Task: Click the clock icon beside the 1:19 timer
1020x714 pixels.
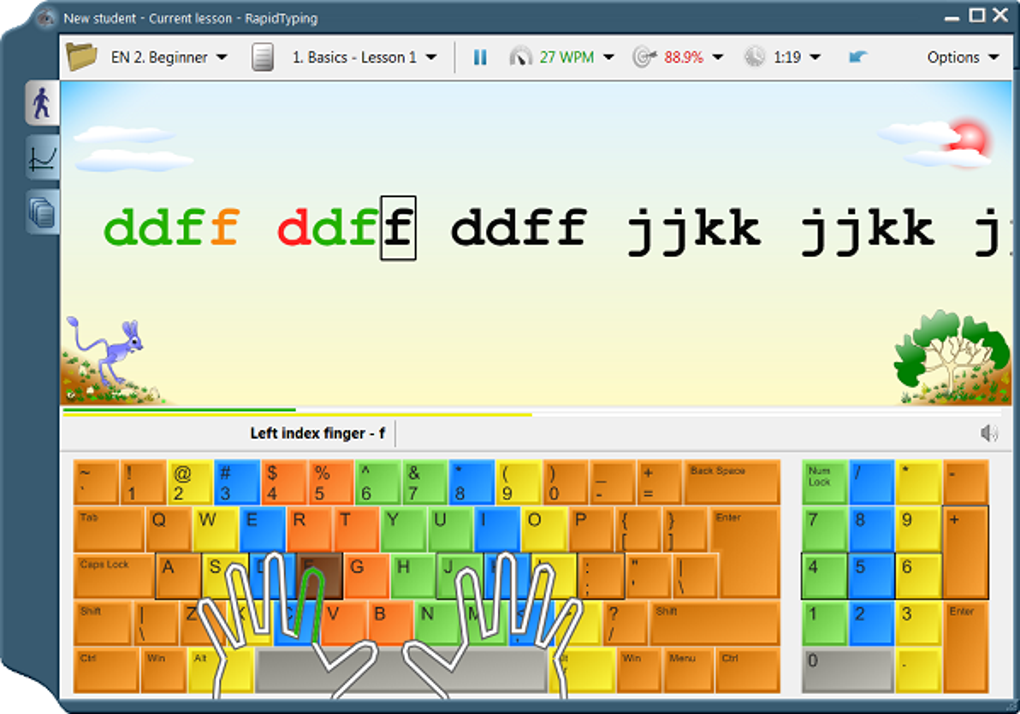Action: tap(756, 57)
